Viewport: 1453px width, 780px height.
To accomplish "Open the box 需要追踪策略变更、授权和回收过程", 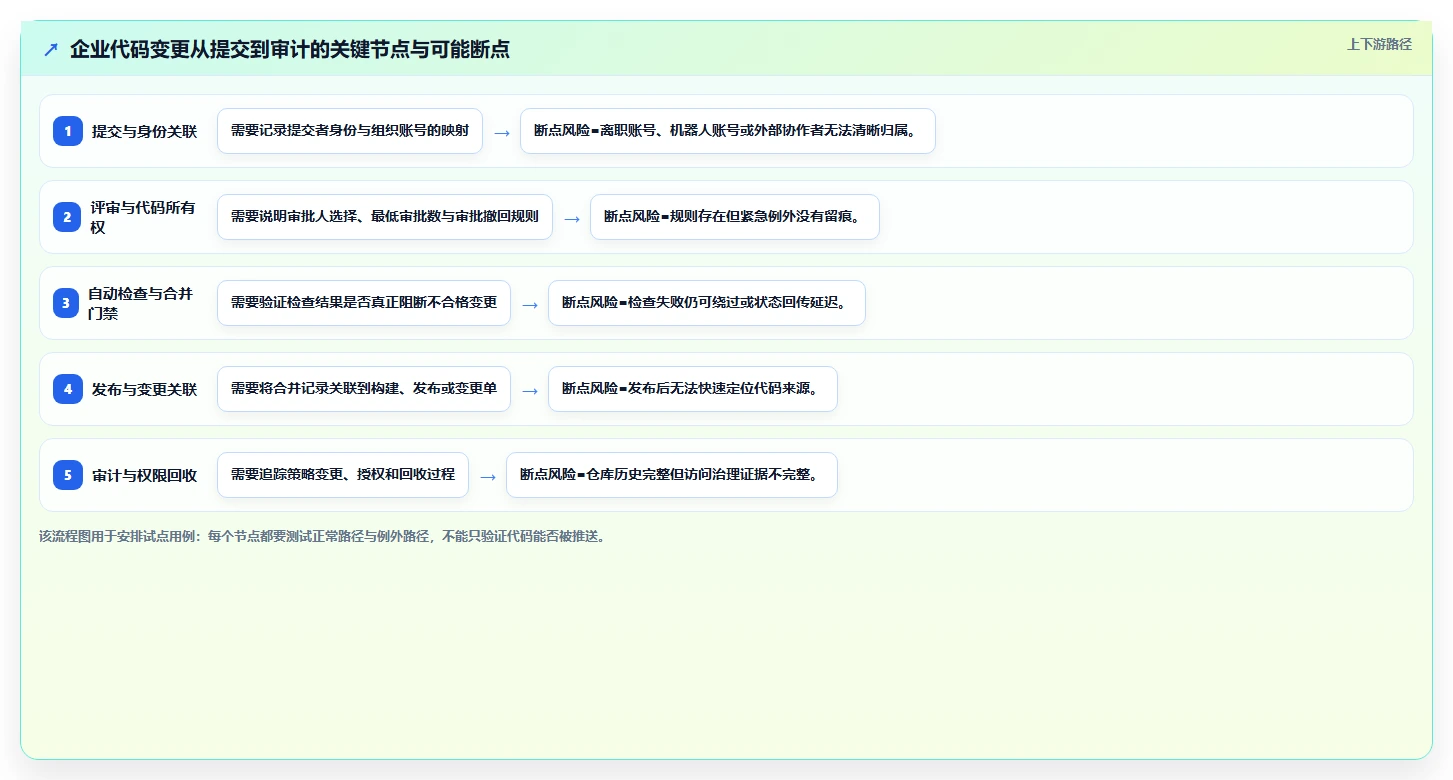I will tap(343, 475).
